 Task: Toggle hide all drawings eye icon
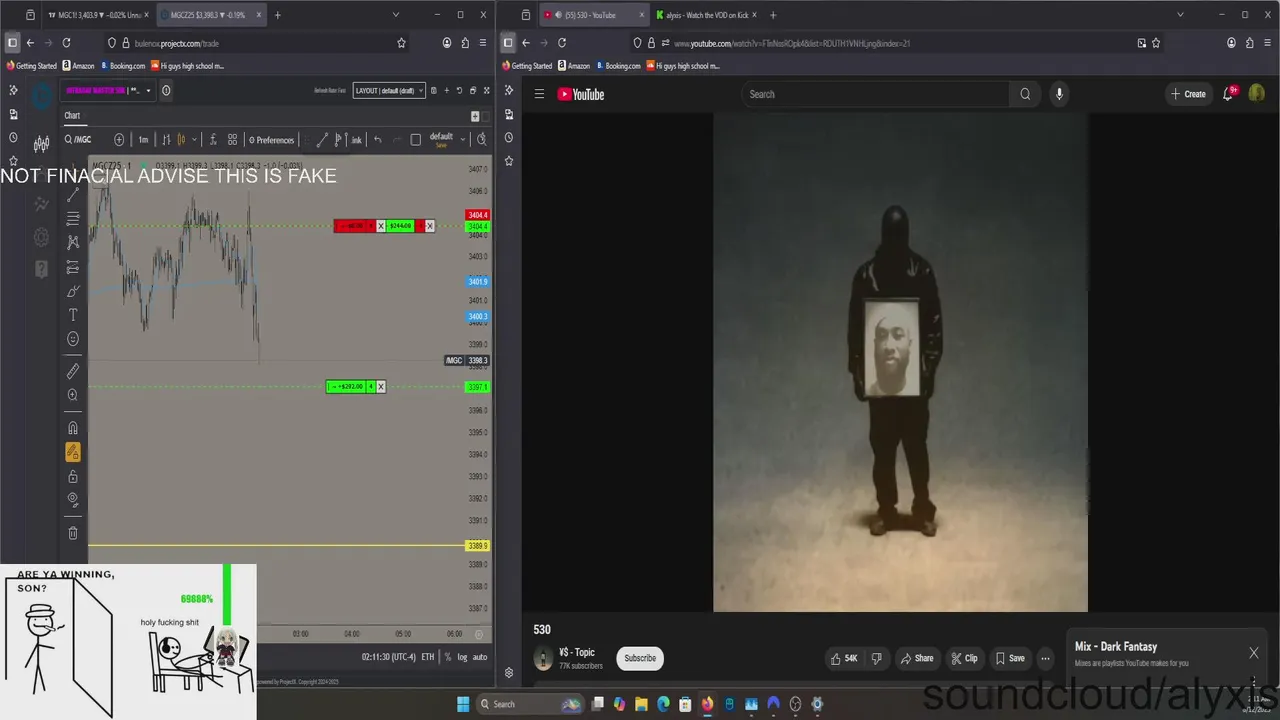point(73,499)
